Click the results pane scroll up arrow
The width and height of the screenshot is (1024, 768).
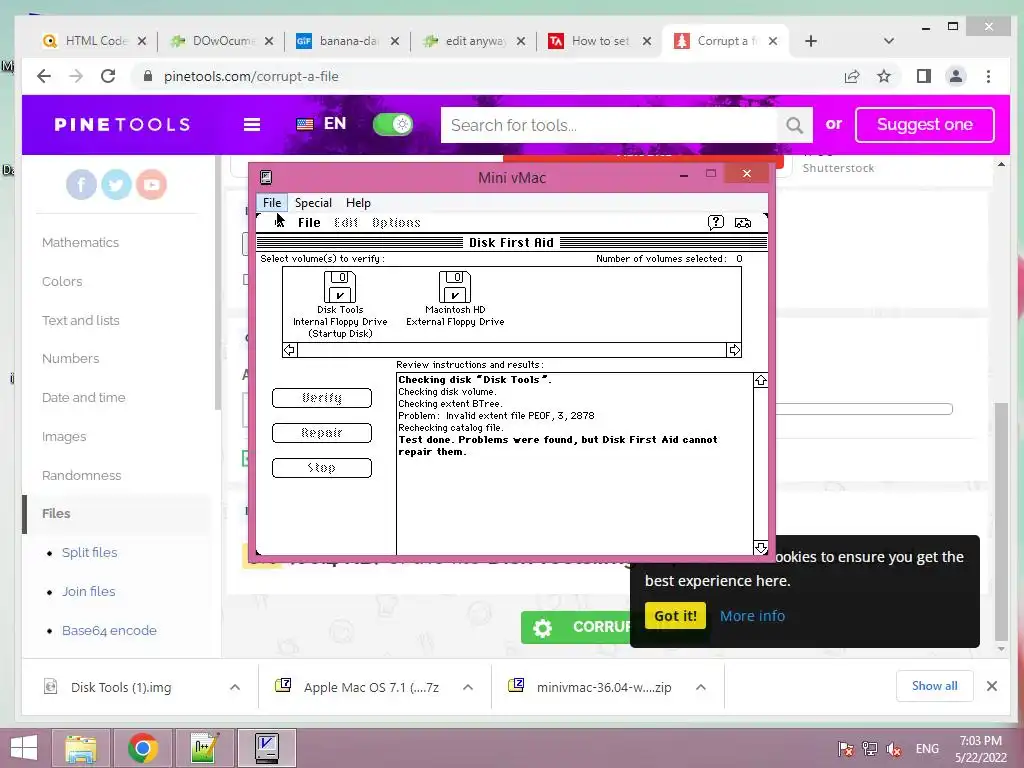pyautogui.click(x=761, y=380)
